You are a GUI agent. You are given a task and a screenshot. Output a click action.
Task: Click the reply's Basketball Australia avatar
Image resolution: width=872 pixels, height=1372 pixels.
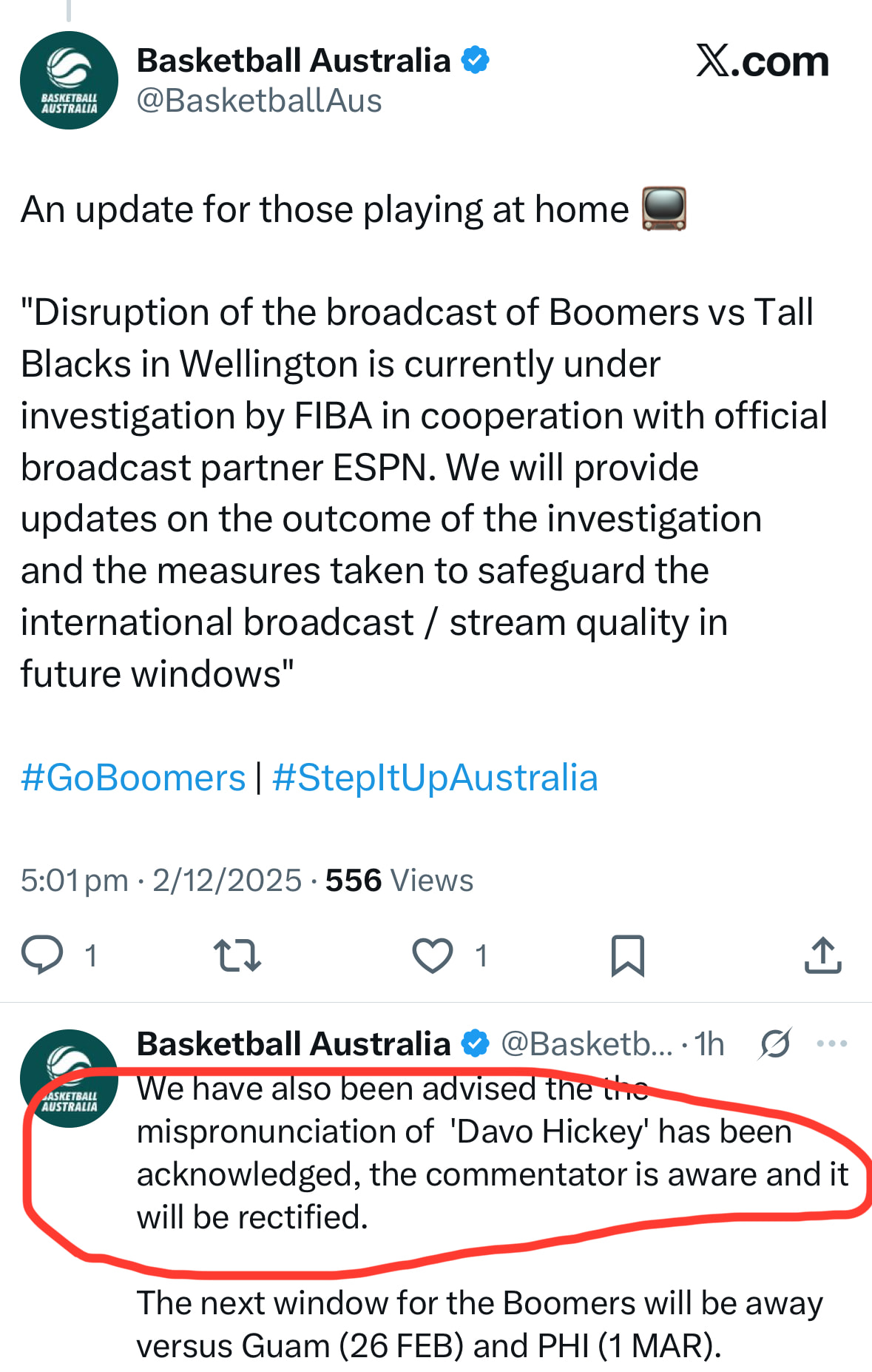point(69,1078)
